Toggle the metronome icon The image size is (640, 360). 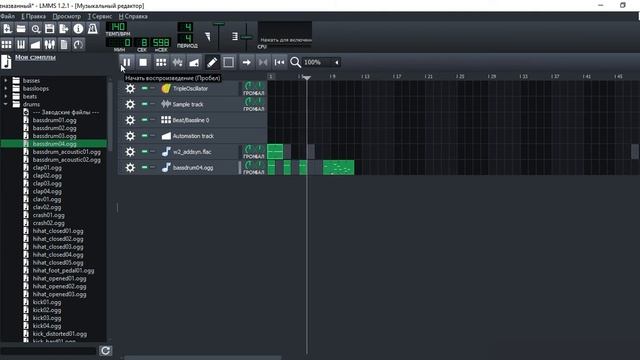93,29
